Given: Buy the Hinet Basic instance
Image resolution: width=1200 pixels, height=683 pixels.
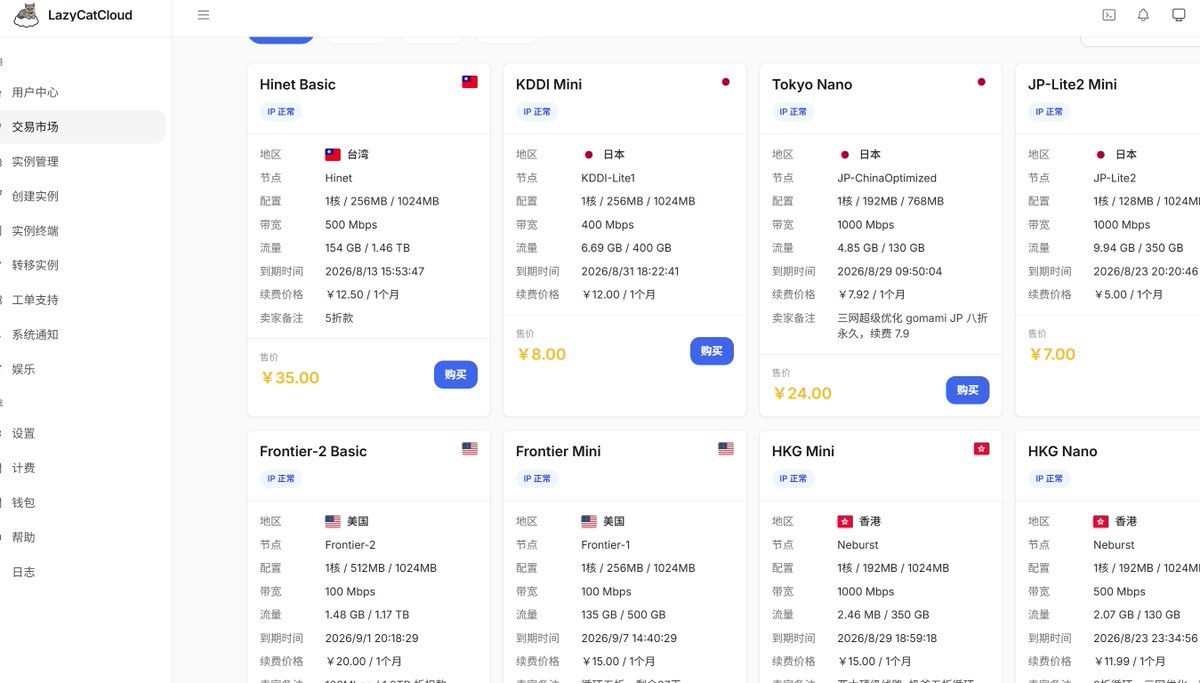Looking at the screenshot, I should pos(456,374).
